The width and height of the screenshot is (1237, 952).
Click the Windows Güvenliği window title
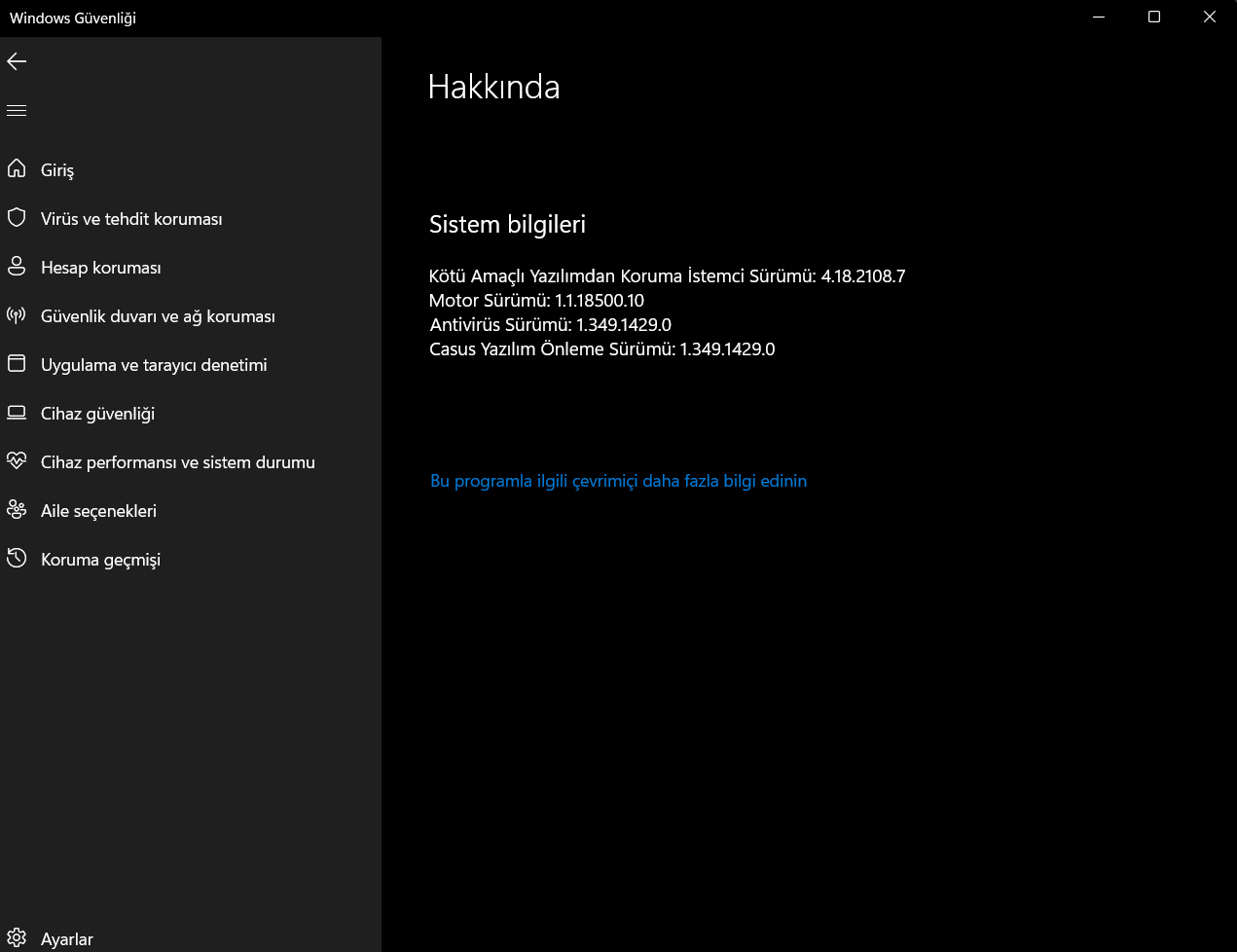click(x=73, y=18)
